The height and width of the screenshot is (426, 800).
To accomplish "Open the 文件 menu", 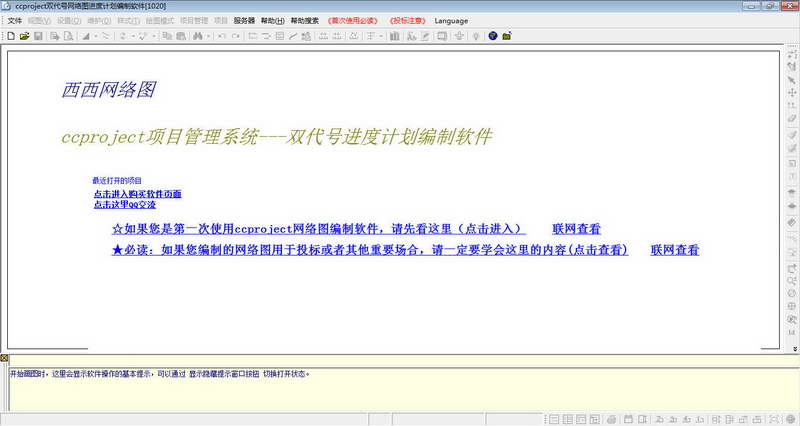I will tap(15, 21).
